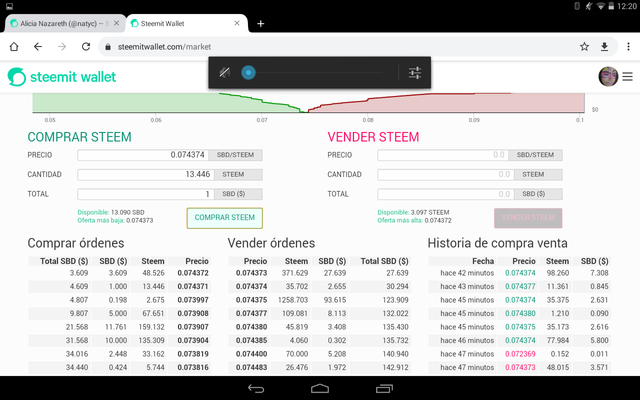This screenshot has height=400, width=640.
Task: Click available balance 3.097 STEEM link
Action: point(413,212)
